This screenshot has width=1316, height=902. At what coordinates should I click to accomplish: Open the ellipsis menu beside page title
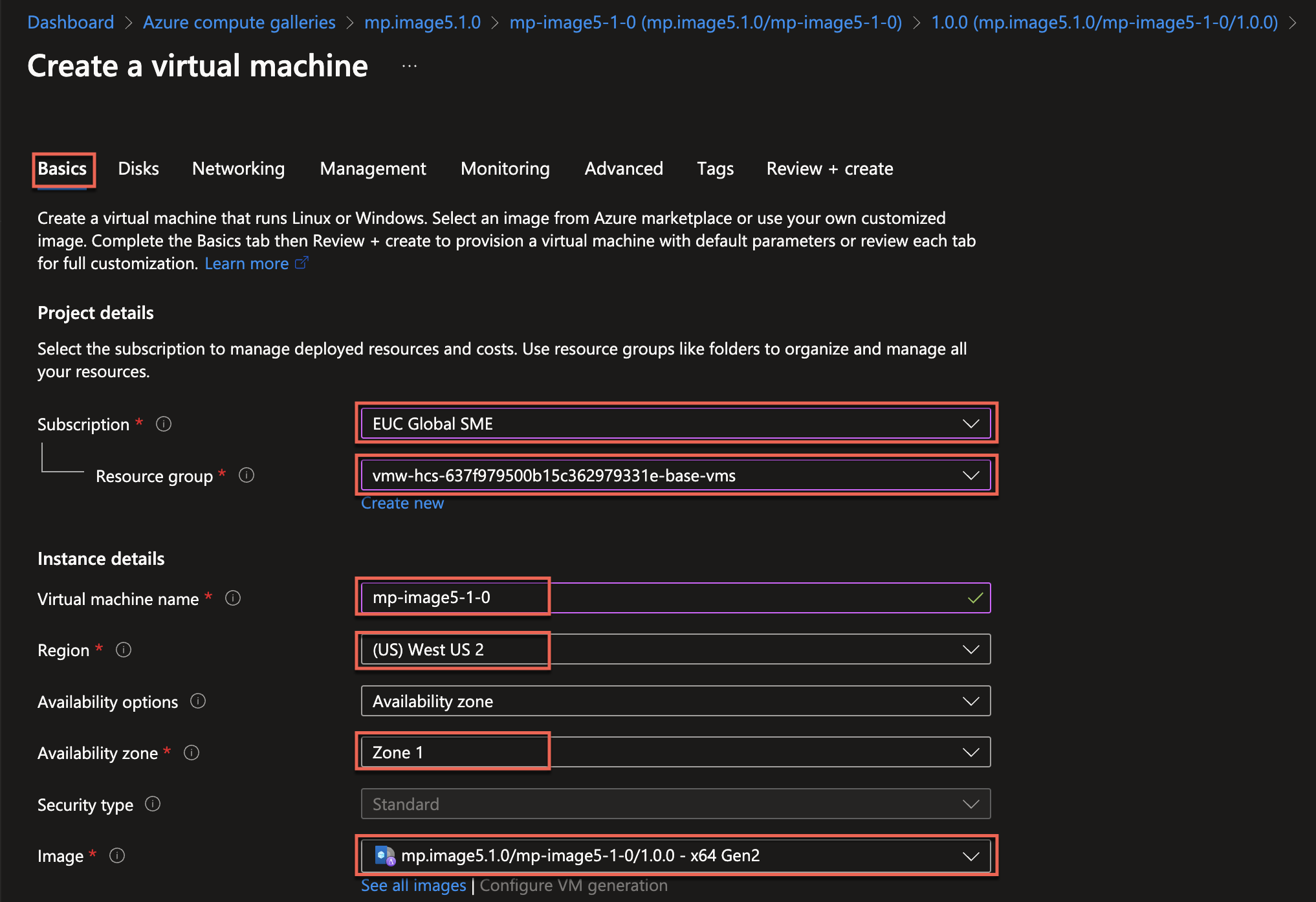[x=410, y=66]
